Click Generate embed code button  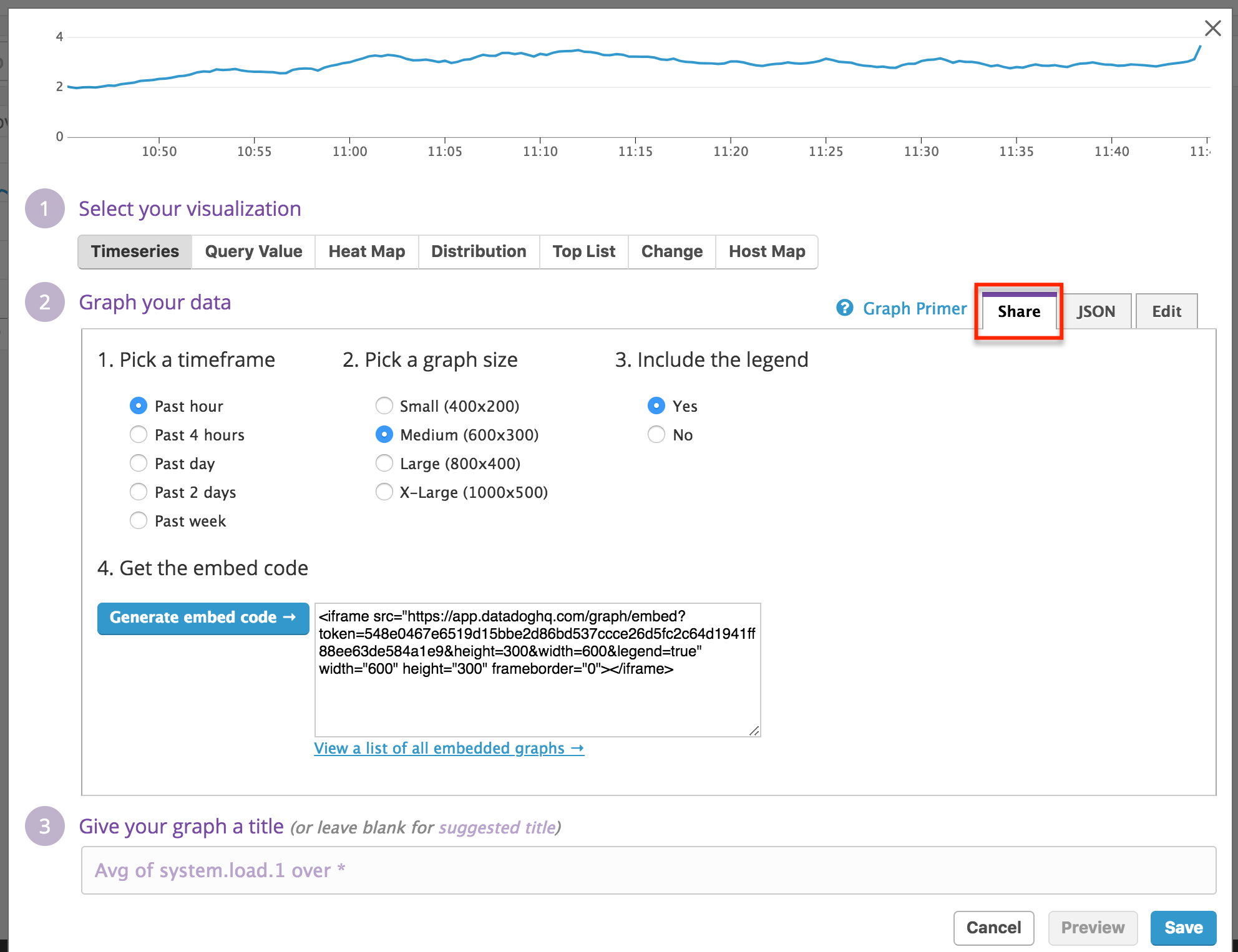203,618
